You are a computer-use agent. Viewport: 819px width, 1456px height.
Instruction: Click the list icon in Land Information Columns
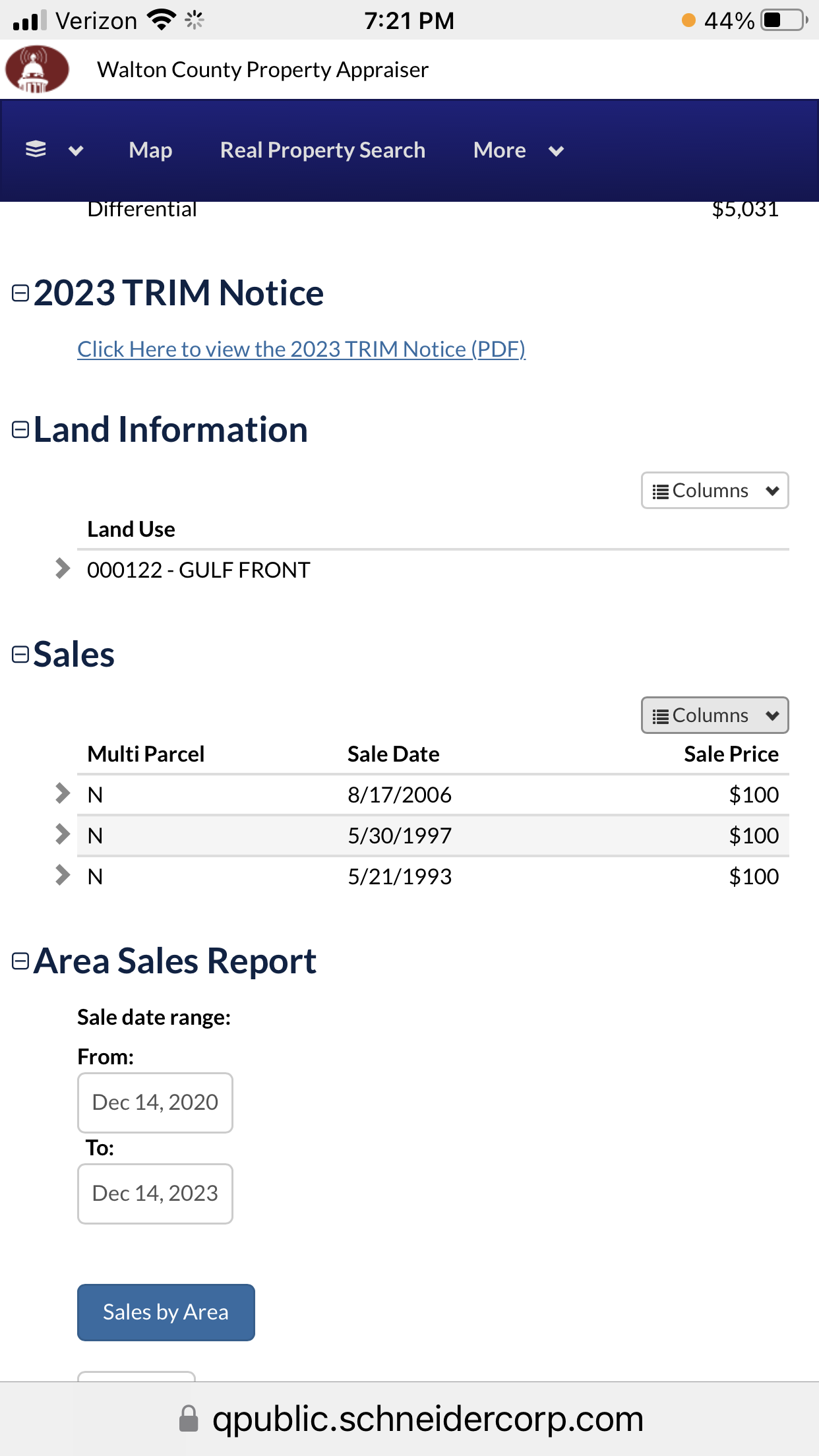point(660,491)
